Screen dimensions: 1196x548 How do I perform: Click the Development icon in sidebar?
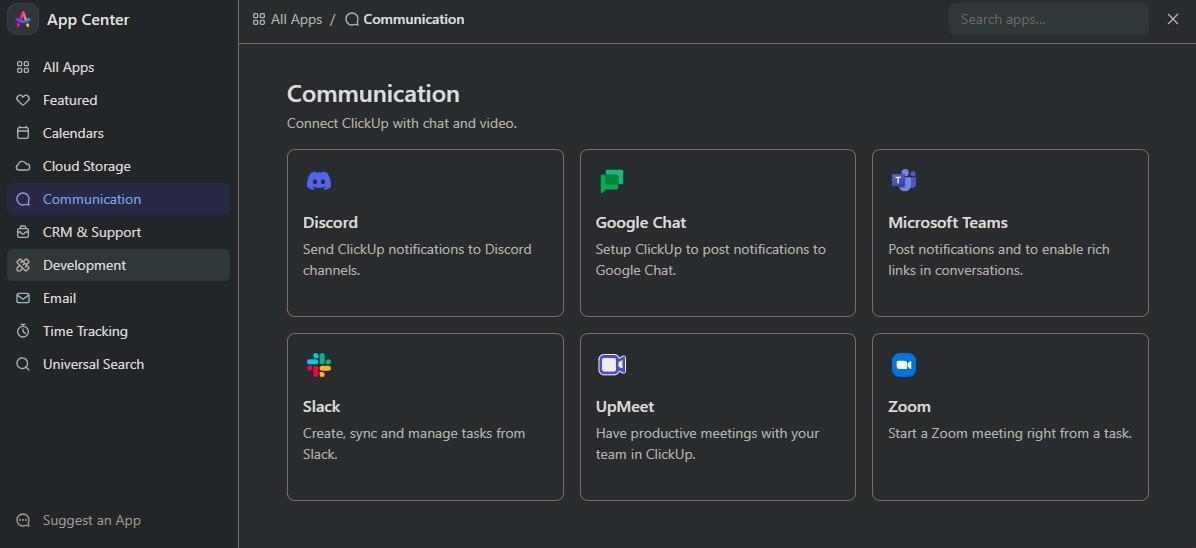coord(23,265)
